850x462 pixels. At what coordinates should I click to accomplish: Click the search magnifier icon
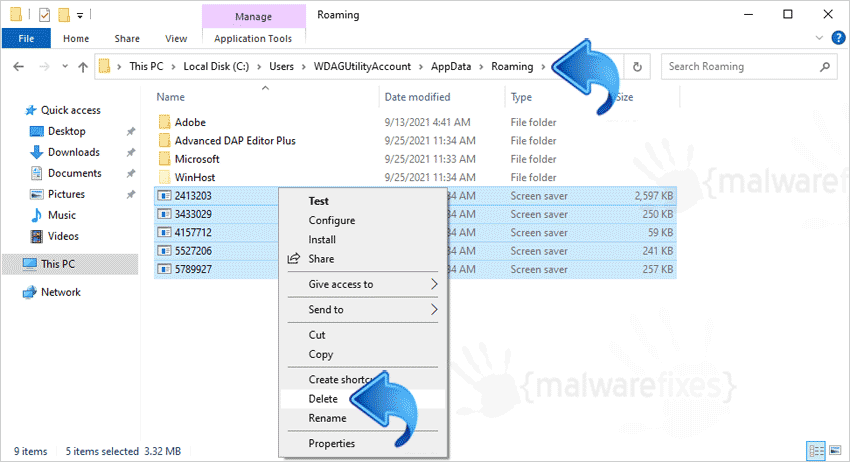click(x=825, y=67)
